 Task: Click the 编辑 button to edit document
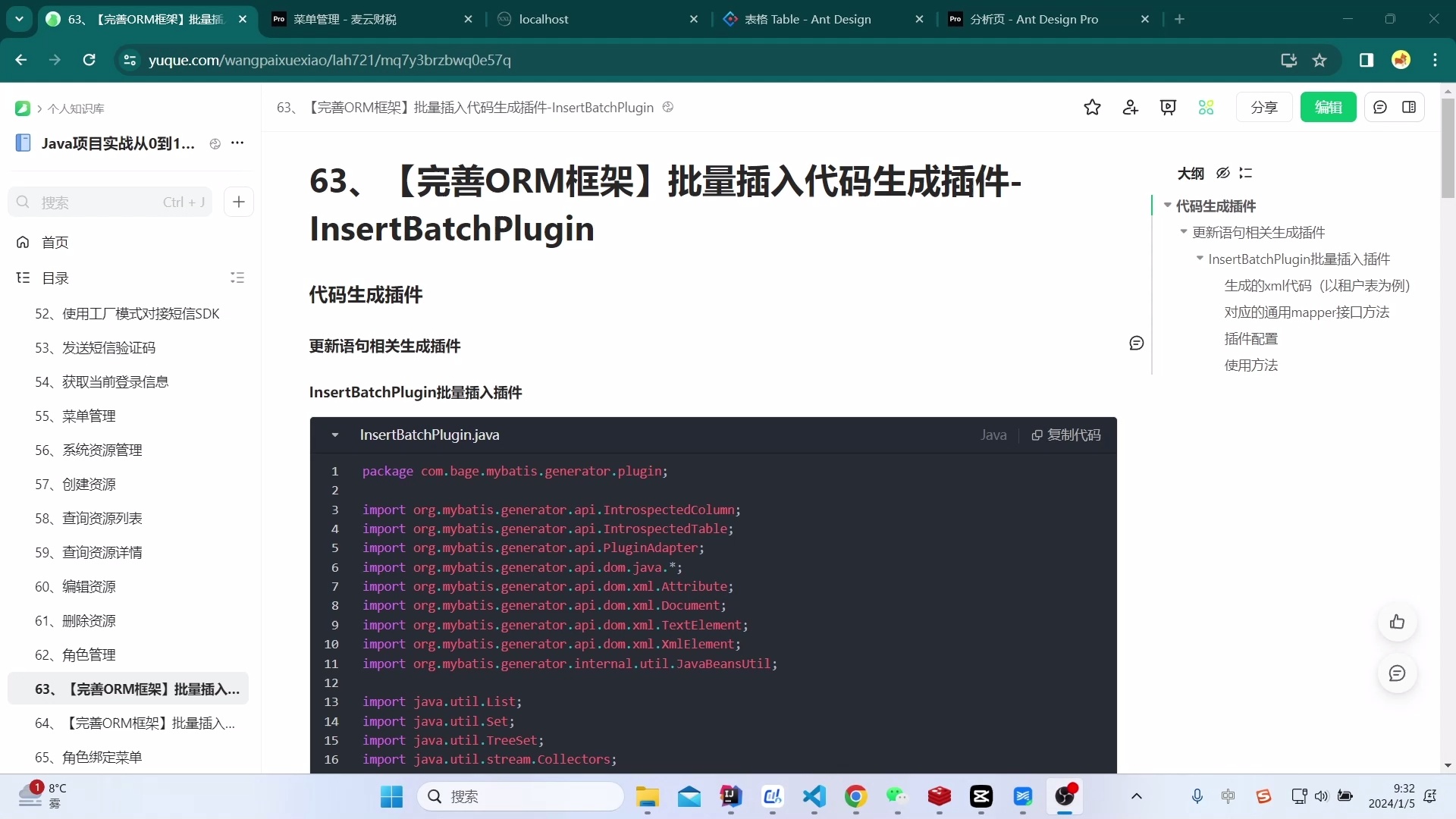click(1328, 107)
